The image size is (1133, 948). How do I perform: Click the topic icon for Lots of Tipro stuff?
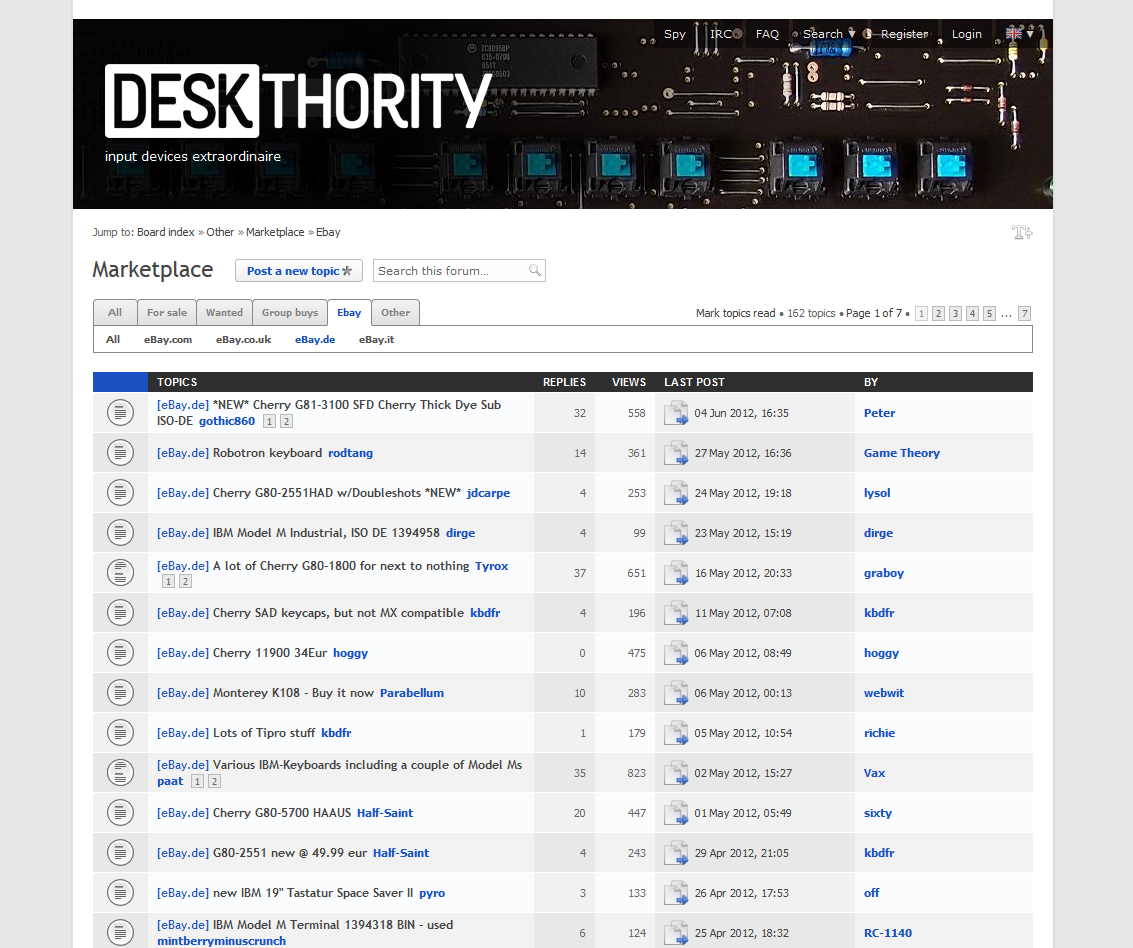click(x=120, y=732)
